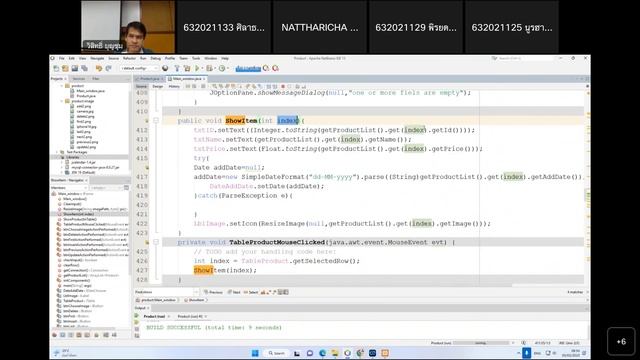Open the Navigator Members dropdown
This screenshot has width=640, height=360.
[x=69, y=188]
